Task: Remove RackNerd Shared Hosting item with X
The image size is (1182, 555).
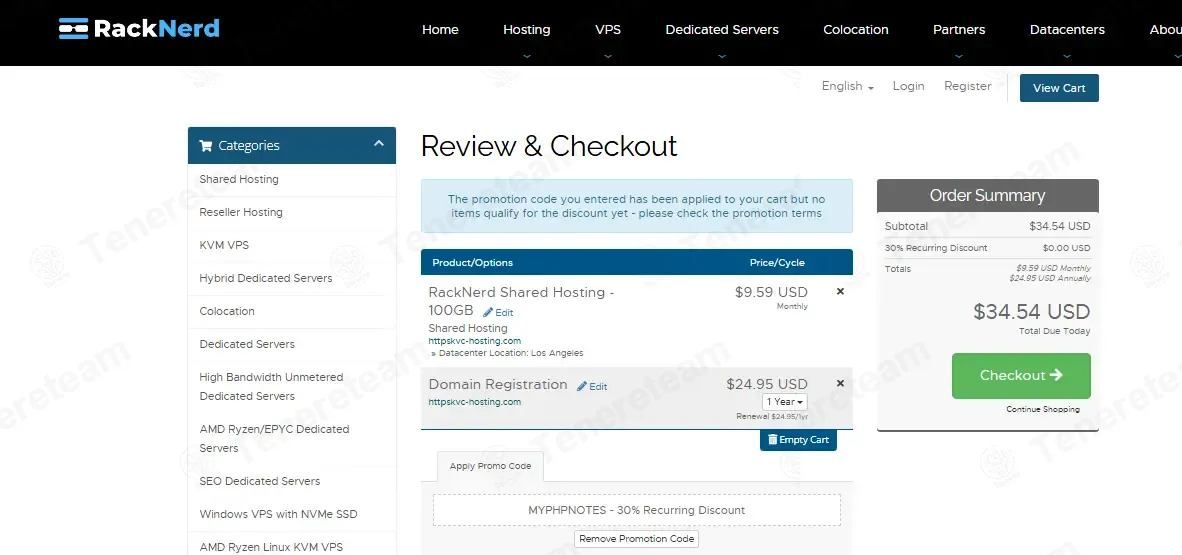Action: point(841,291)
